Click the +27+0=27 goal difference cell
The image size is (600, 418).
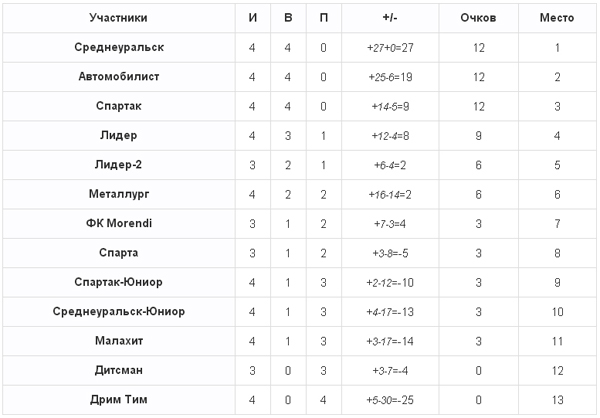pos(390,47)
